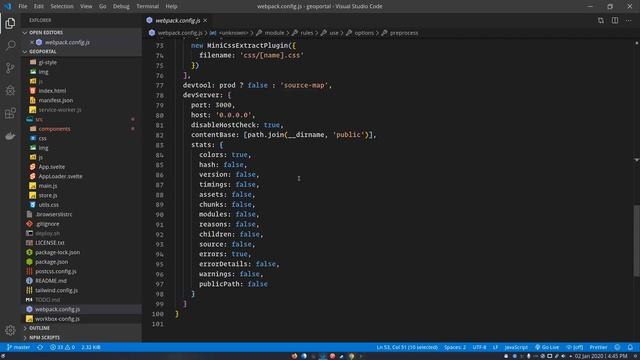Select the webpack.config.js editor tab
640x360 pixels.
coord(177,20)
